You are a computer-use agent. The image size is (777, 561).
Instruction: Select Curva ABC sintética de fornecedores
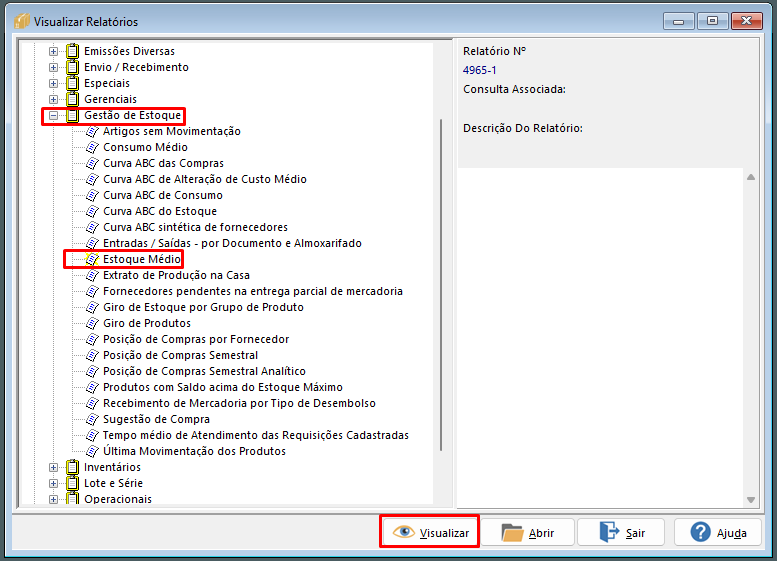195,227
